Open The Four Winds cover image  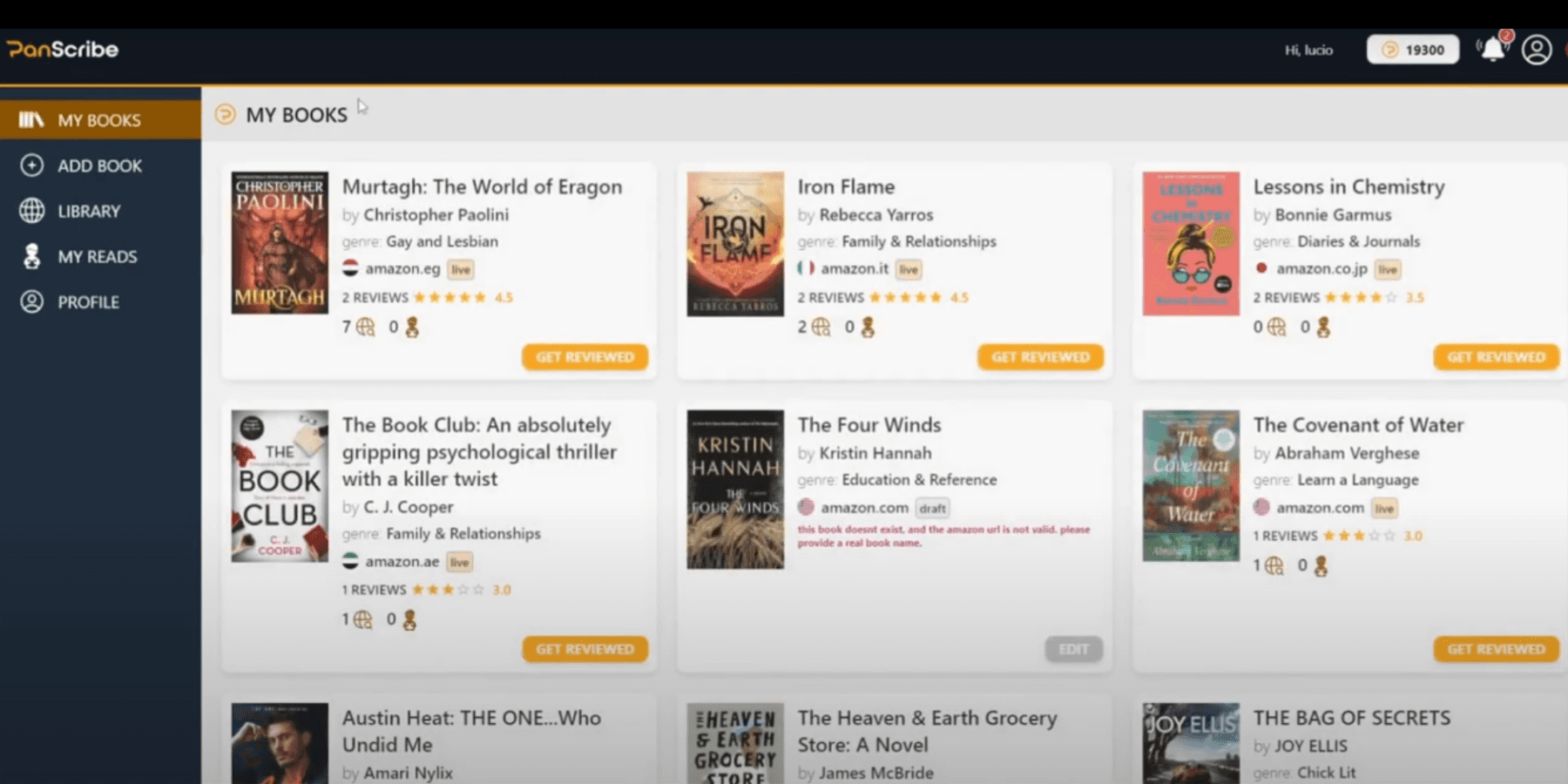pyautogui.click(x=735, y=490)
